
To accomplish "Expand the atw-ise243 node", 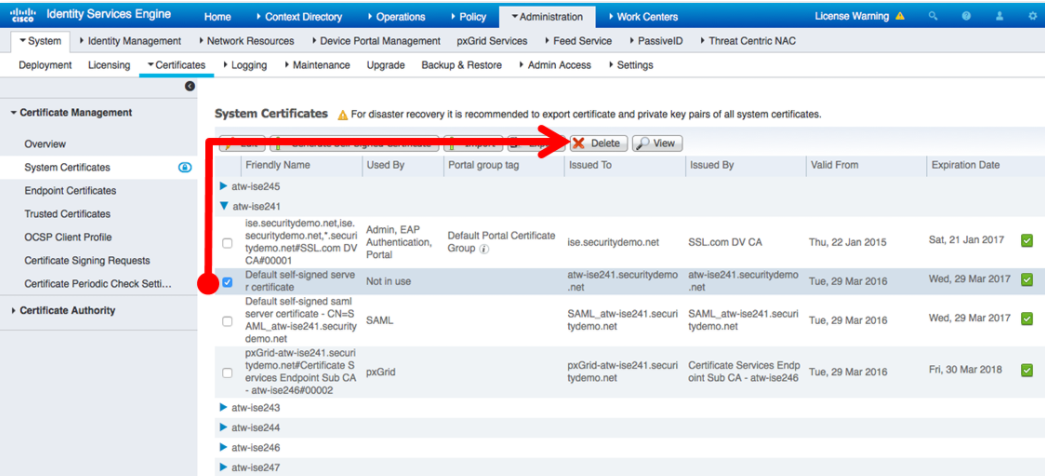I will 223,407.
